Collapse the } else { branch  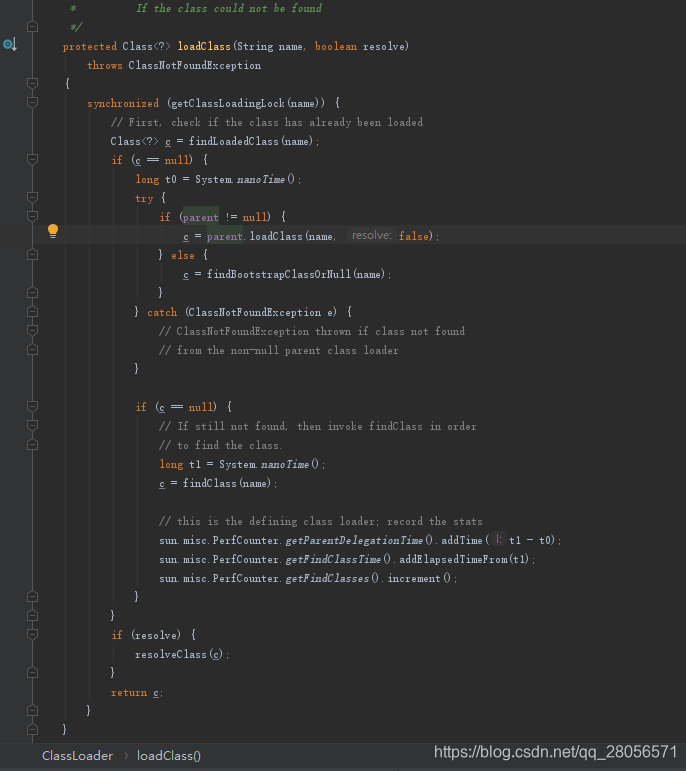coord(32,254)
